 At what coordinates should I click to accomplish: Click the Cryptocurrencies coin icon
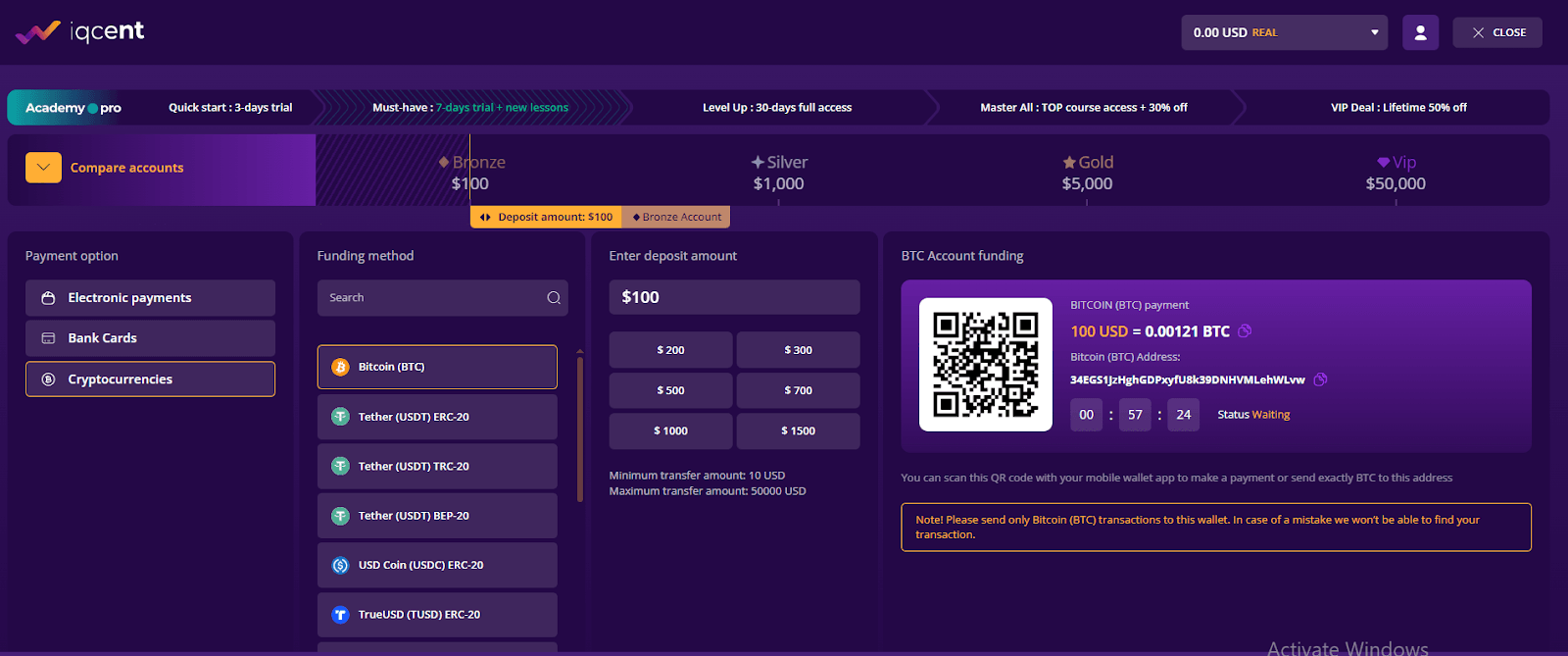point(48,379)
